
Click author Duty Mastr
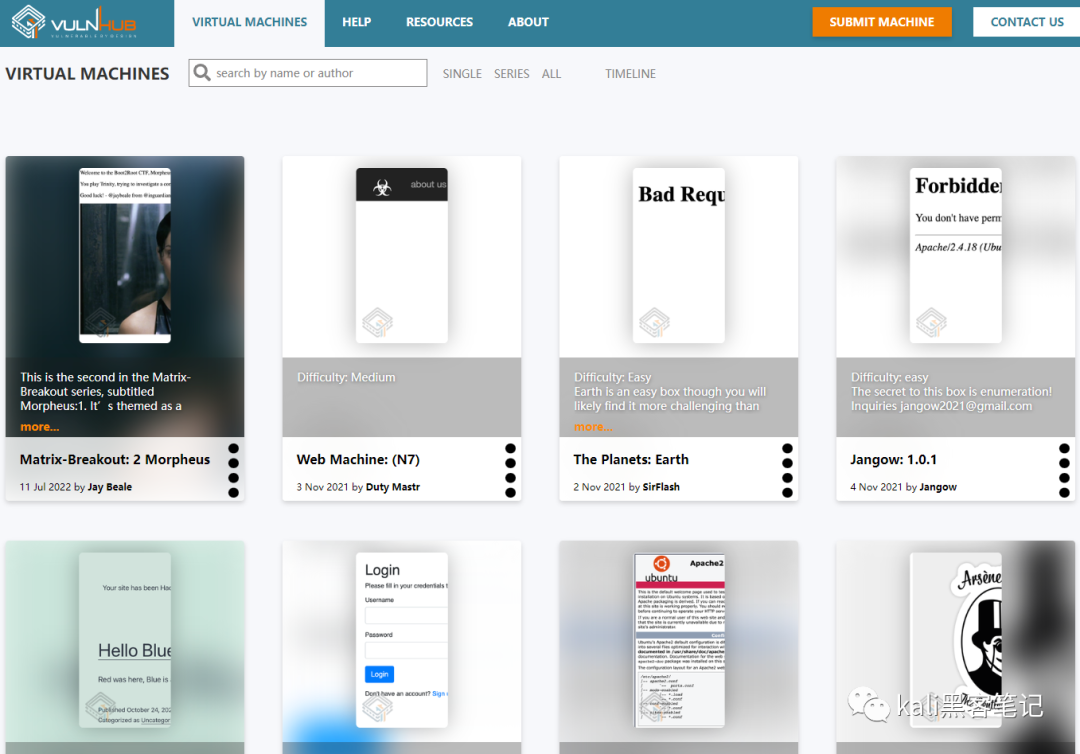click(393, 487)
